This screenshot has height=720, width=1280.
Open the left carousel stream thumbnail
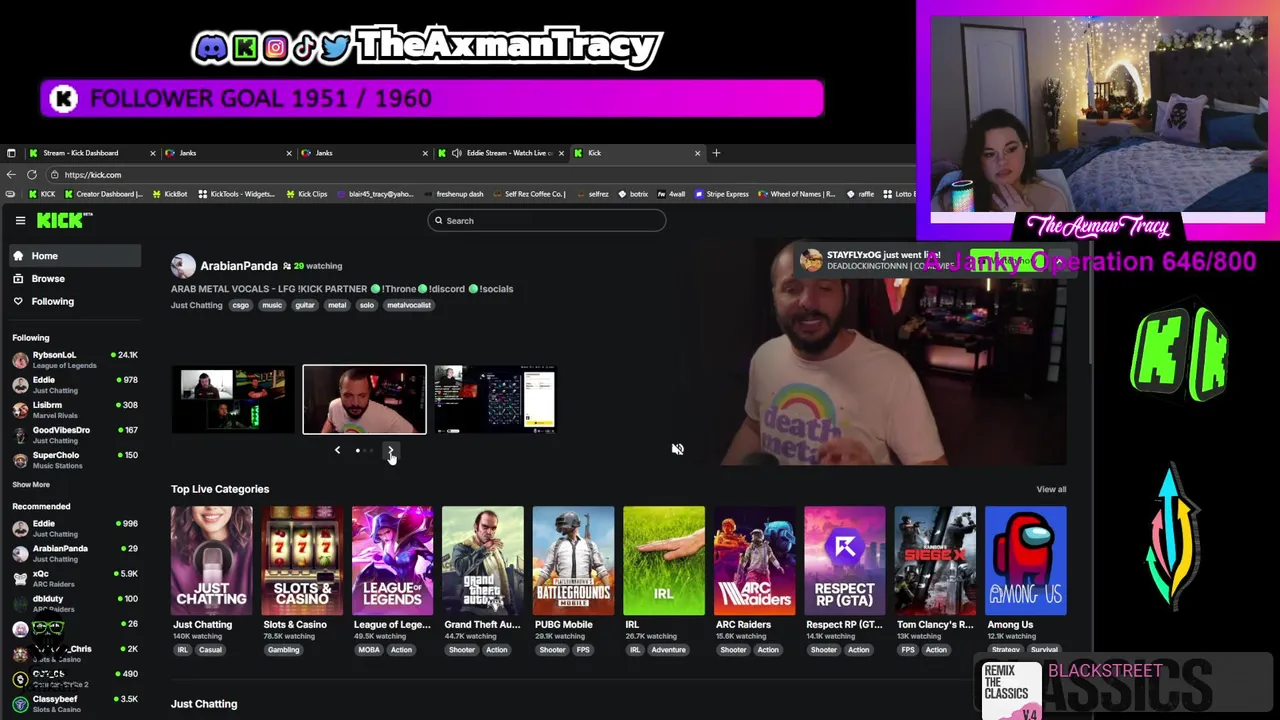[x=232, y=400]
